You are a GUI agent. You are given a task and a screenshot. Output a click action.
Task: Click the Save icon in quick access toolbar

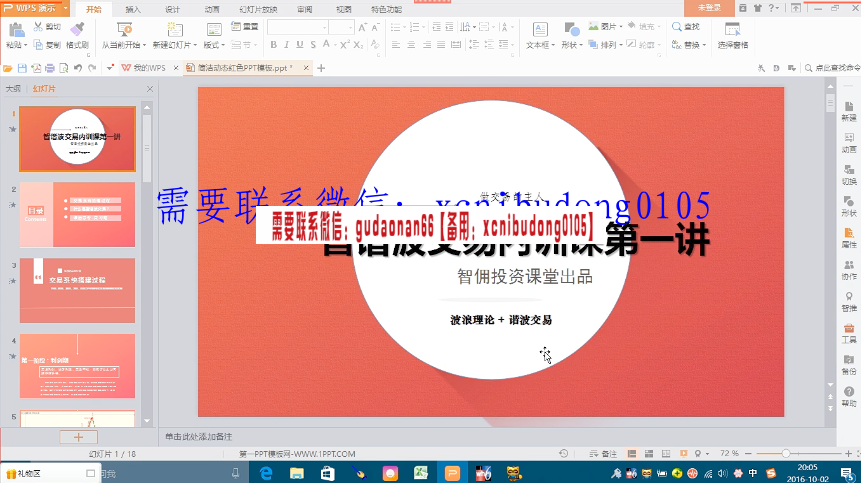[21, 68]
